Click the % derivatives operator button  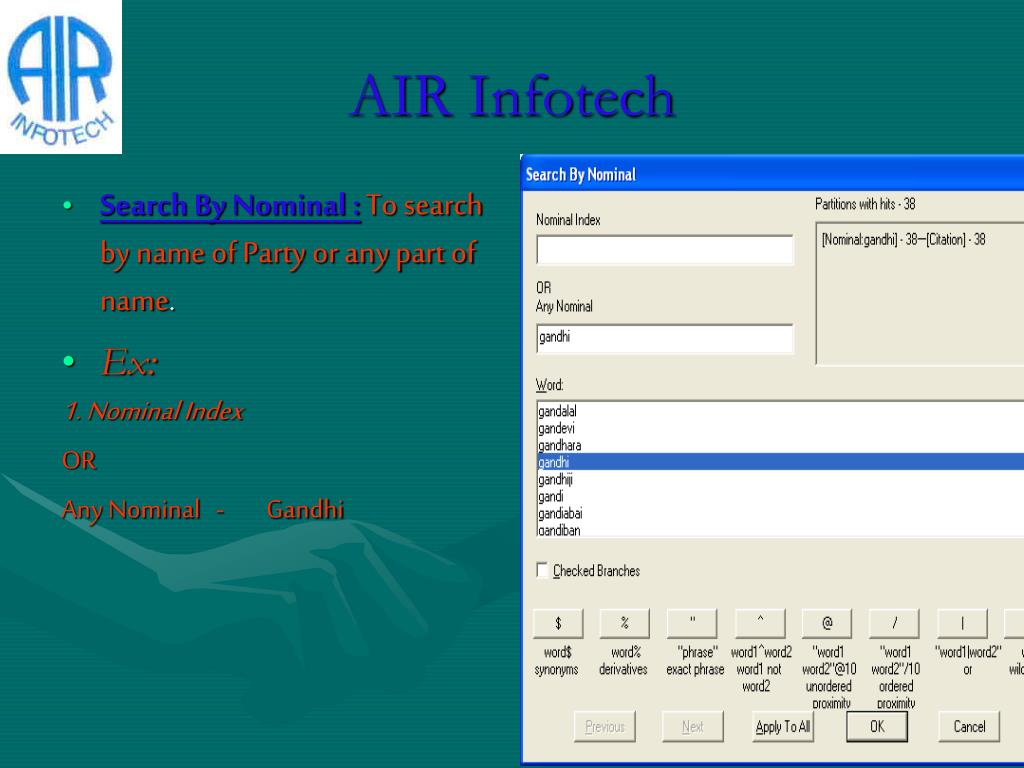tap(625, 623)
